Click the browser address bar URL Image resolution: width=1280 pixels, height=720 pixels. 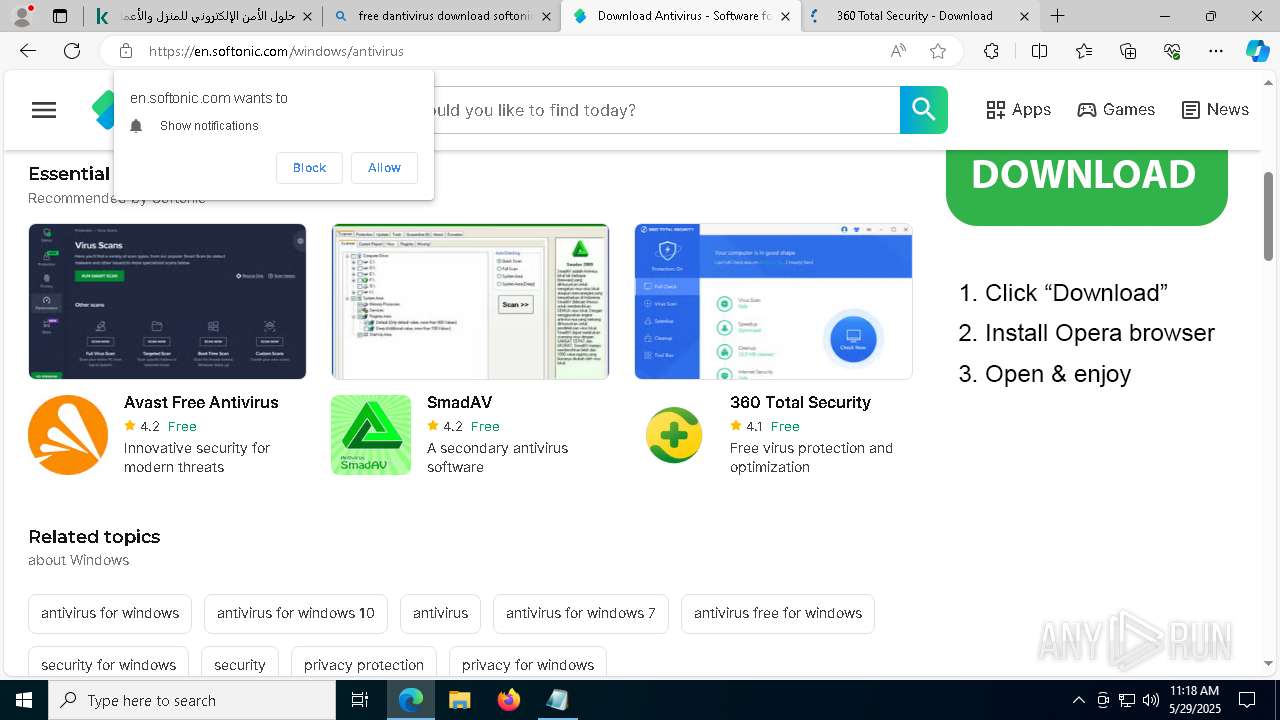(x=276, y=51)
